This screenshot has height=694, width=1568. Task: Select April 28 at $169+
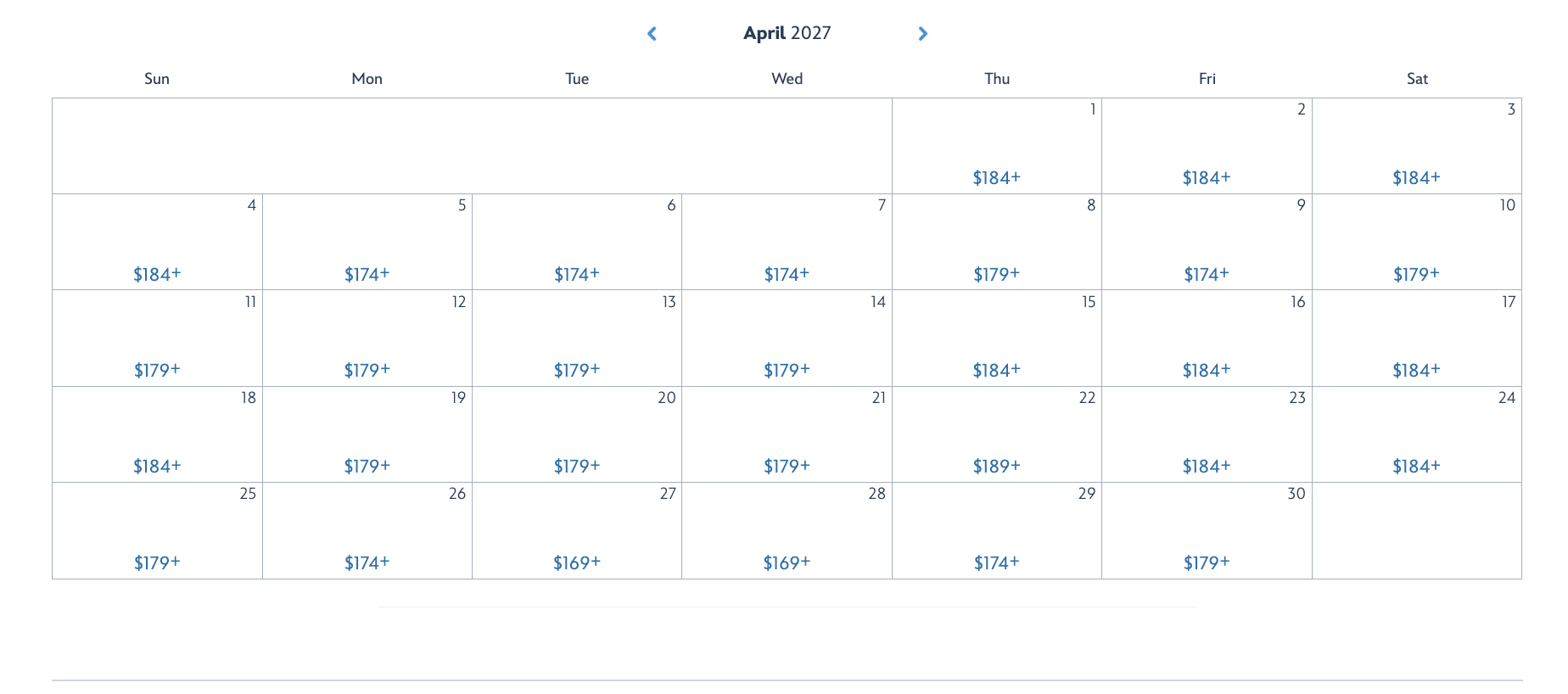click(787, 562)
